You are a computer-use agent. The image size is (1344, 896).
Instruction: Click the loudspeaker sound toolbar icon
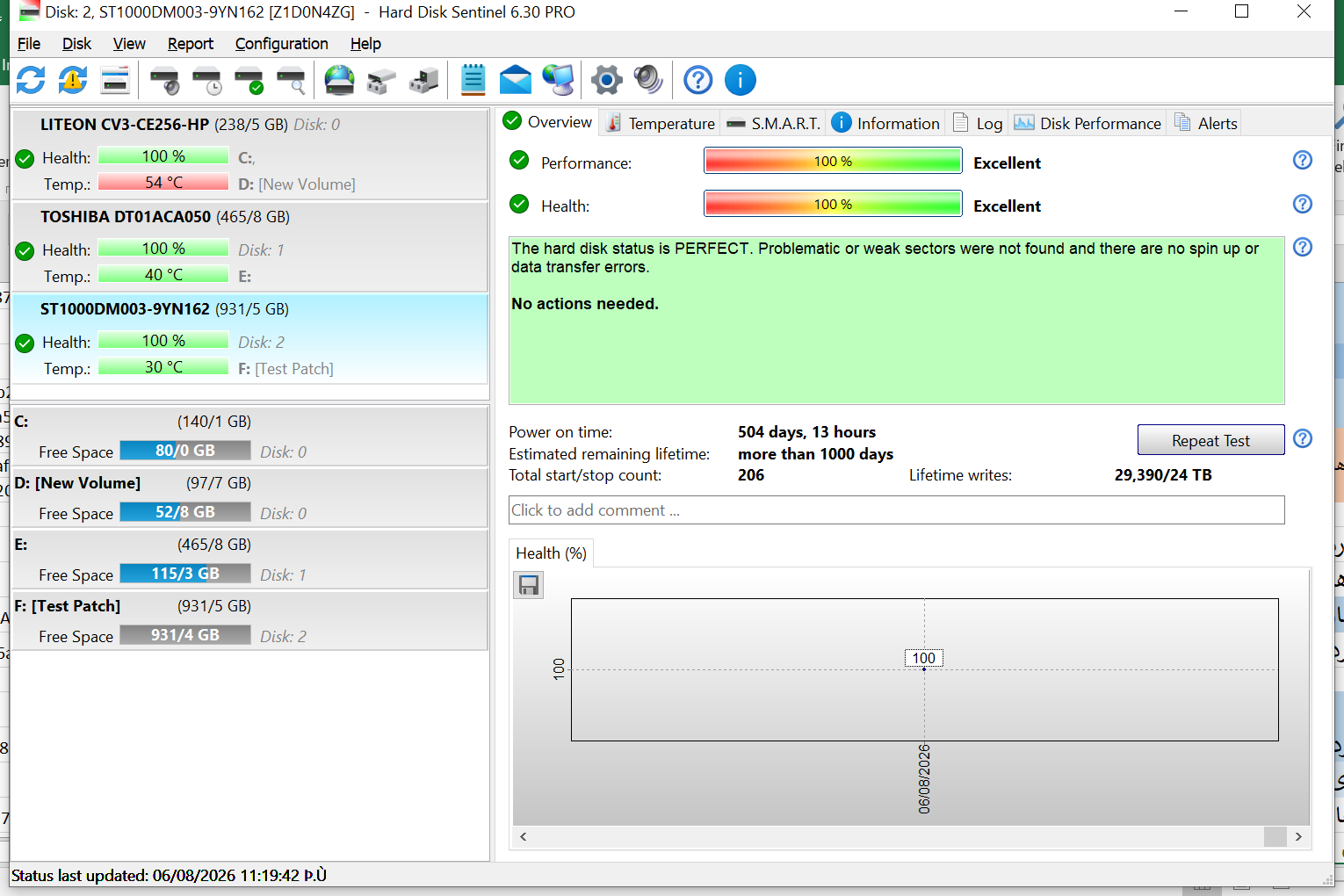click(648, 80)
